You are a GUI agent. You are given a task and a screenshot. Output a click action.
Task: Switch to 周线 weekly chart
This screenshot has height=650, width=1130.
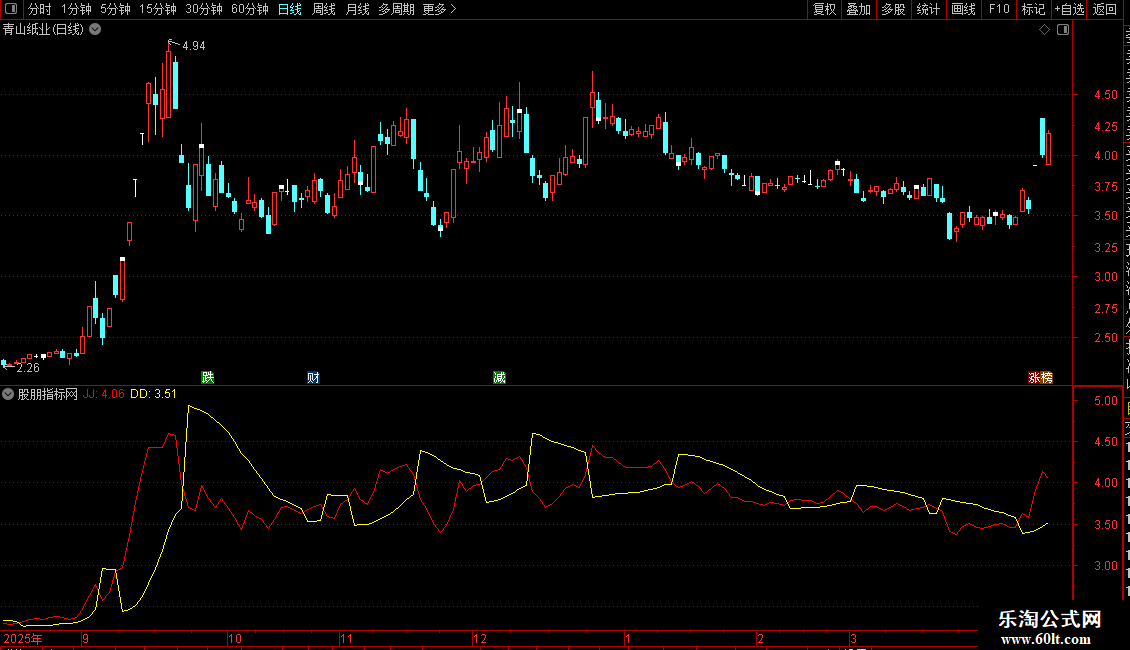point(324,9)
